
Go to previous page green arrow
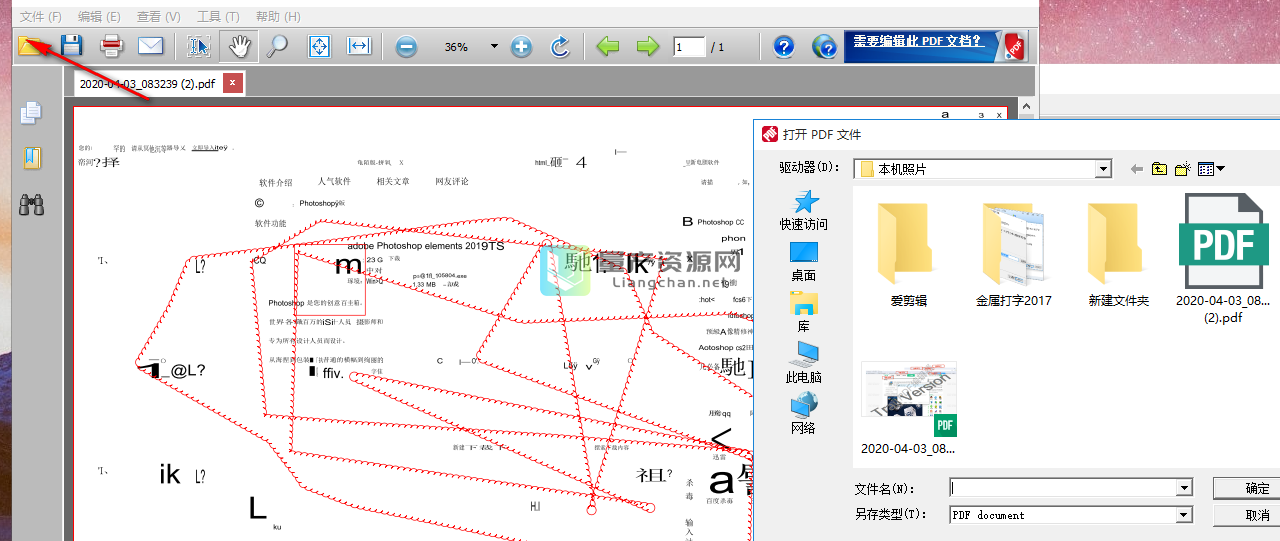(608, 46)
